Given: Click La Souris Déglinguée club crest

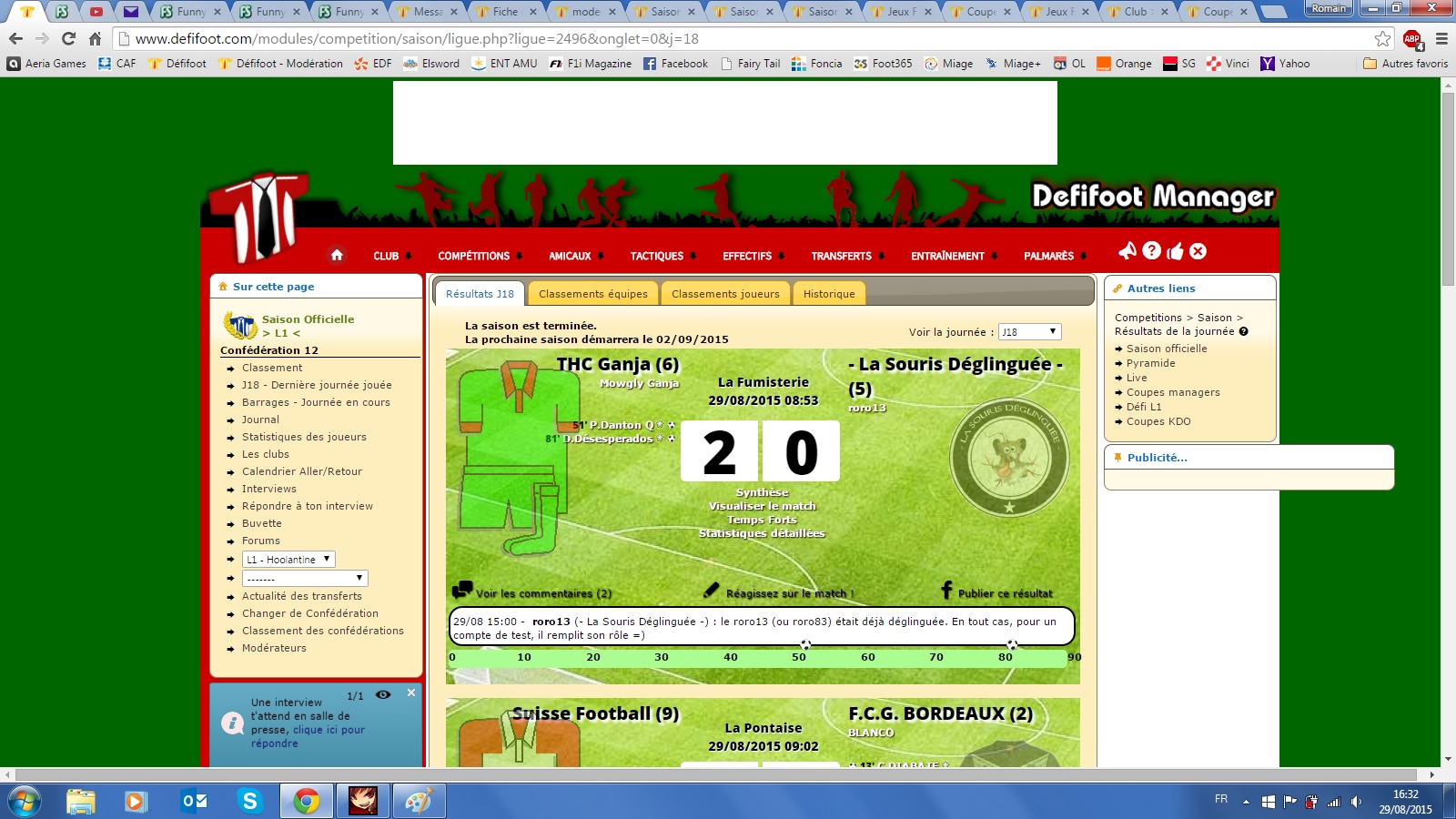Looking at the screenshot, I should coord(1009,458).
